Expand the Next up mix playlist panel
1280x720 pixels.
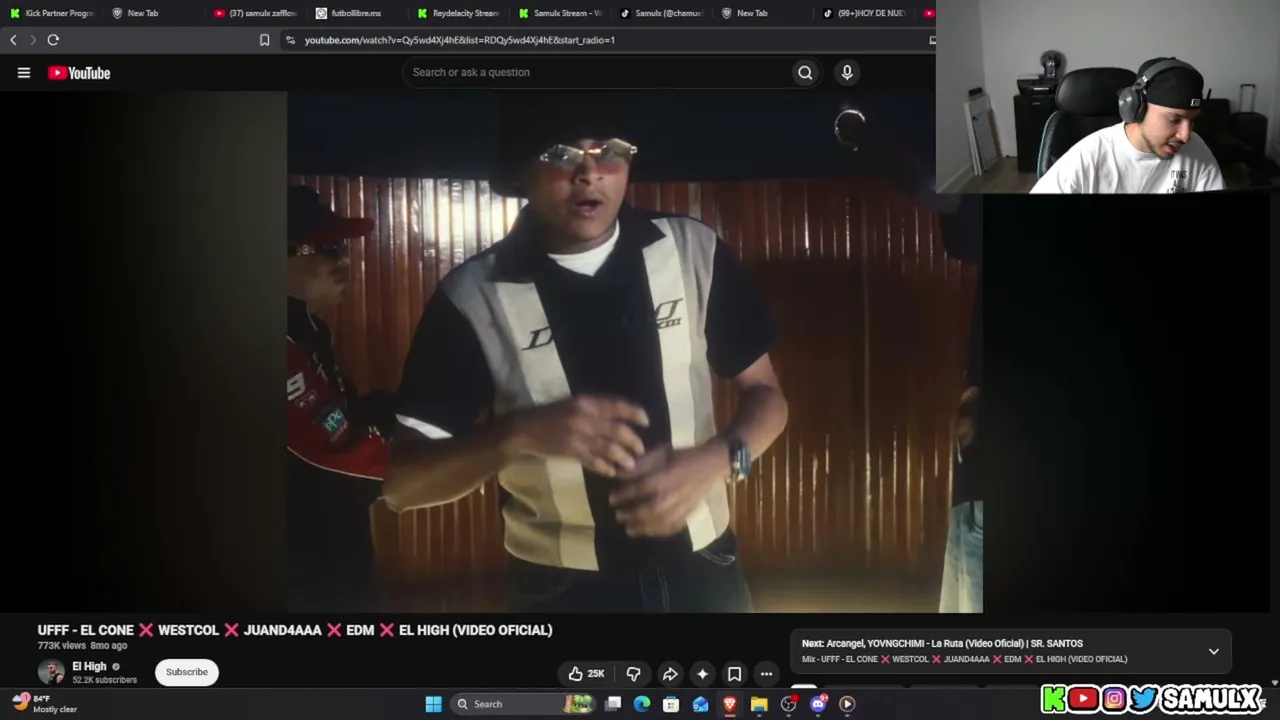(x=1214, y=651)
